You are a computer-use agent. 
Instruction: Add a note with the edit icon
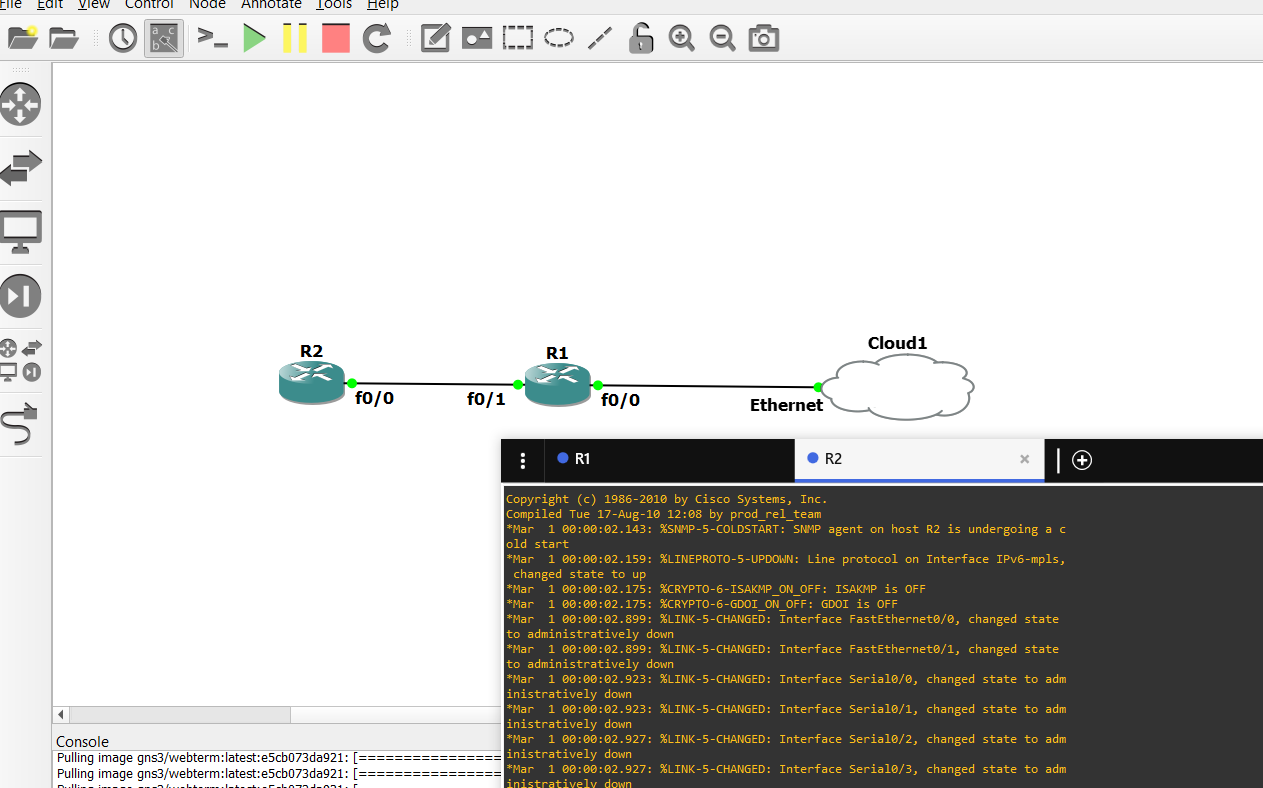coord(435,38)
